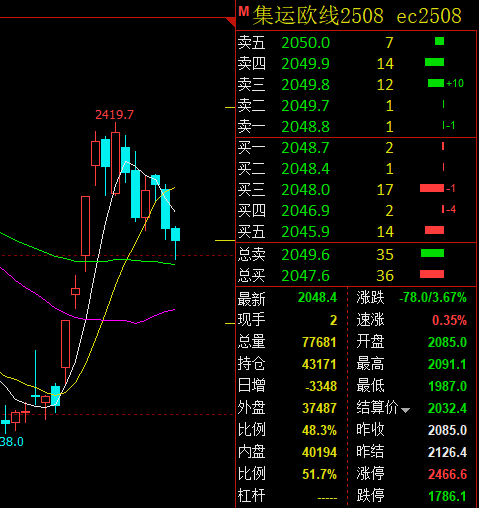Expand the 结算价 dropdown arrow
479x508 pixels.
[405, 410]
